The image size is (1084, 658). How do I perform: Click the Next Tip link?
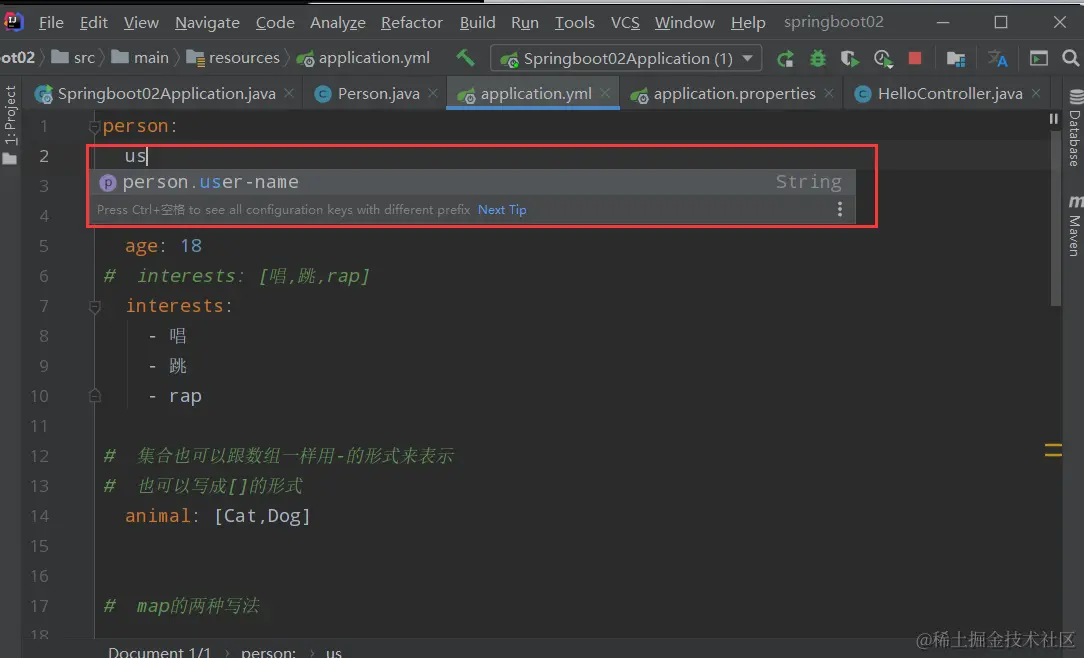502,209
